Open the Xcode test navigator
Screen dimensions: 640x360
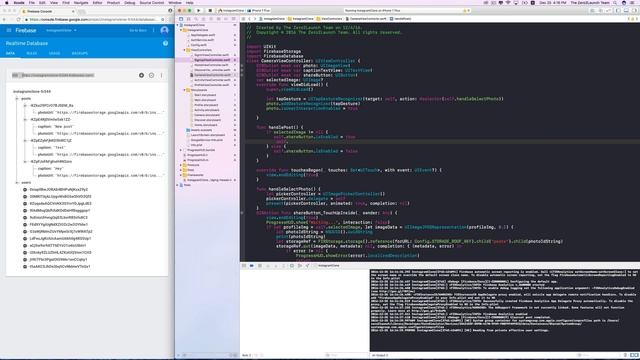click(211, 19)
